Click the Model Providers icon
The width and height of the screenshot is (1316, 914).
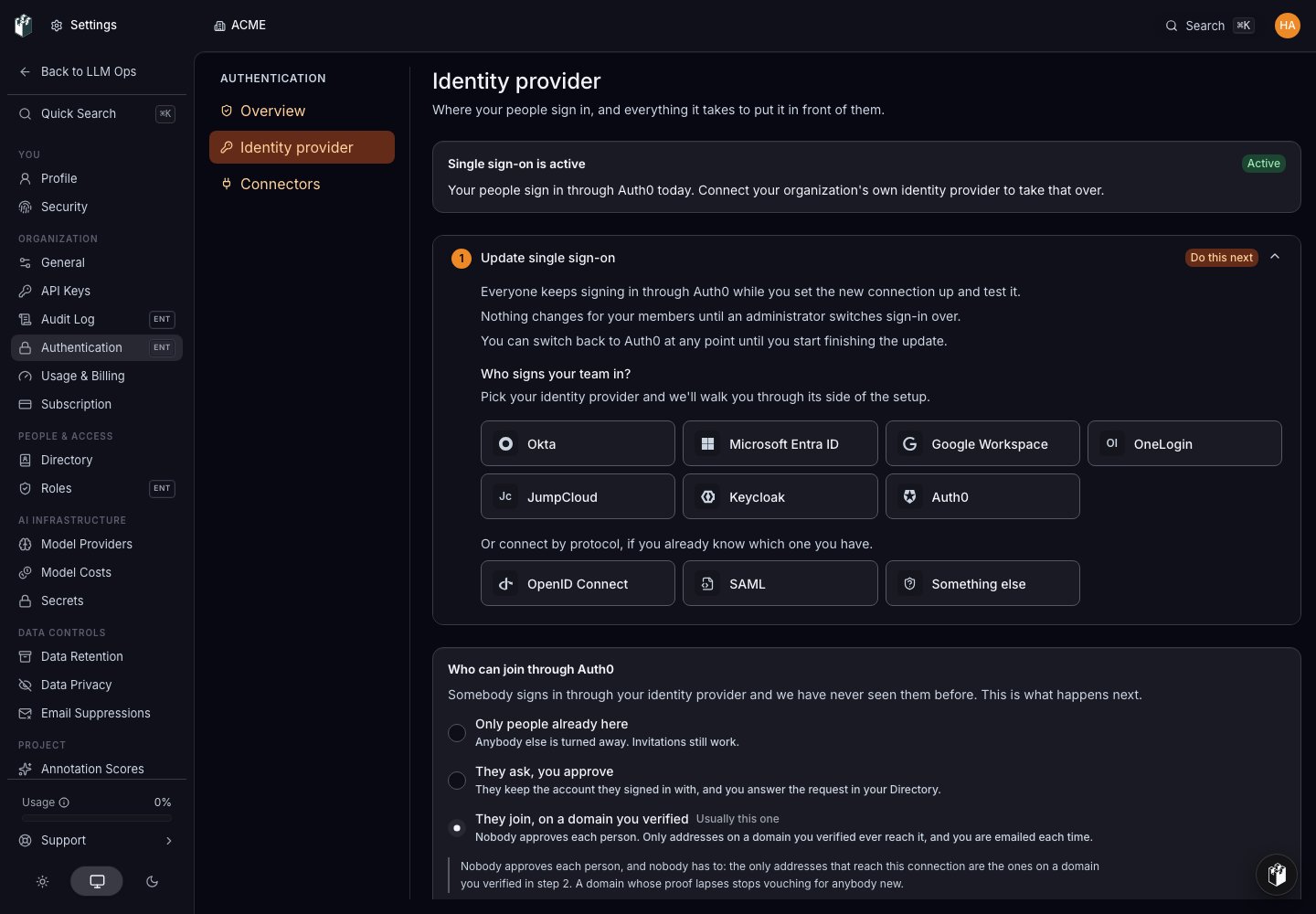[26, 545]
